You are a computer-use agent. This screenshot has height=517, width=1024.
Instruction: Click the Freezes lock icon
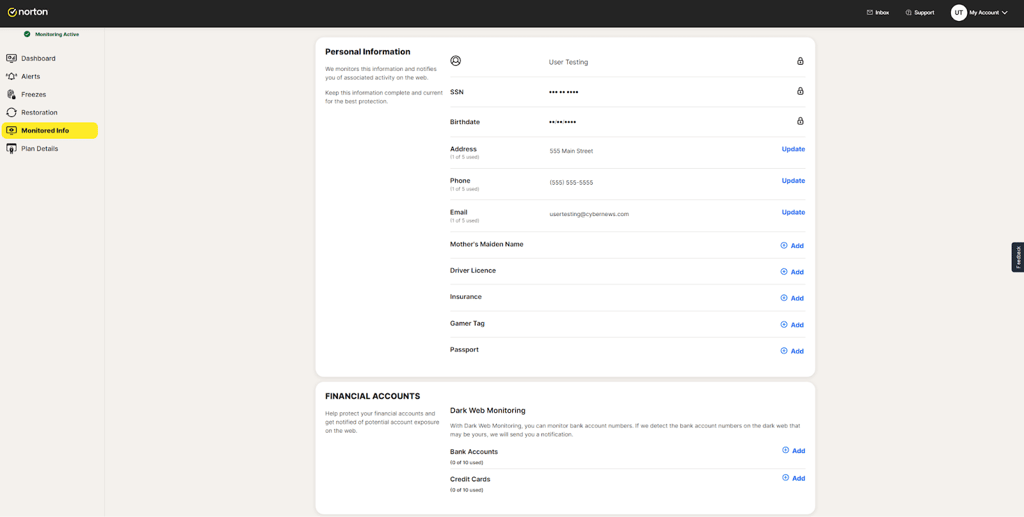tap(11, 95)
